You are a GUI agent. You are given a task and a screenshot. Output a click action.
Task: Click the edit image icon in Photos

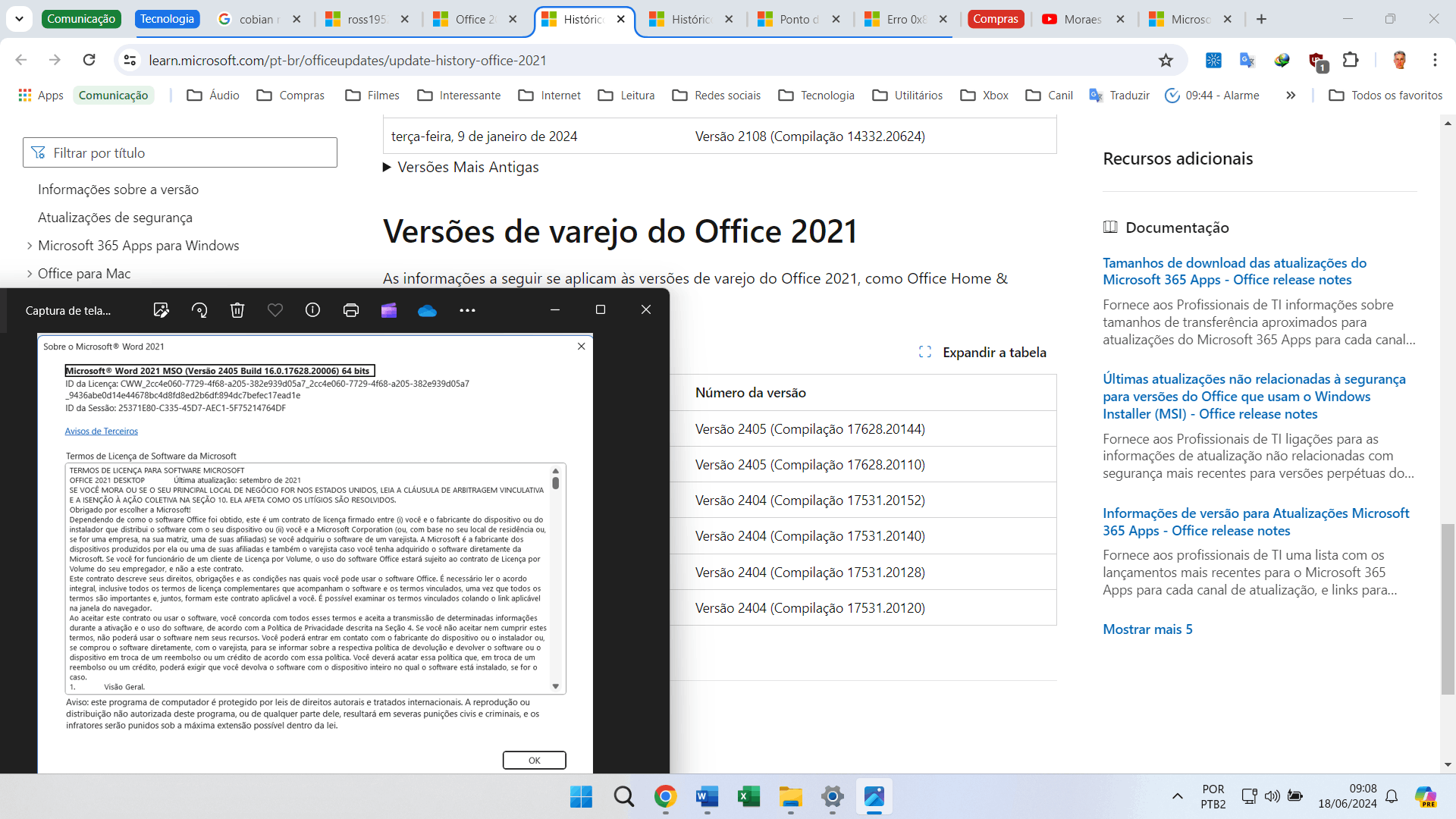[x=161, y=310]
